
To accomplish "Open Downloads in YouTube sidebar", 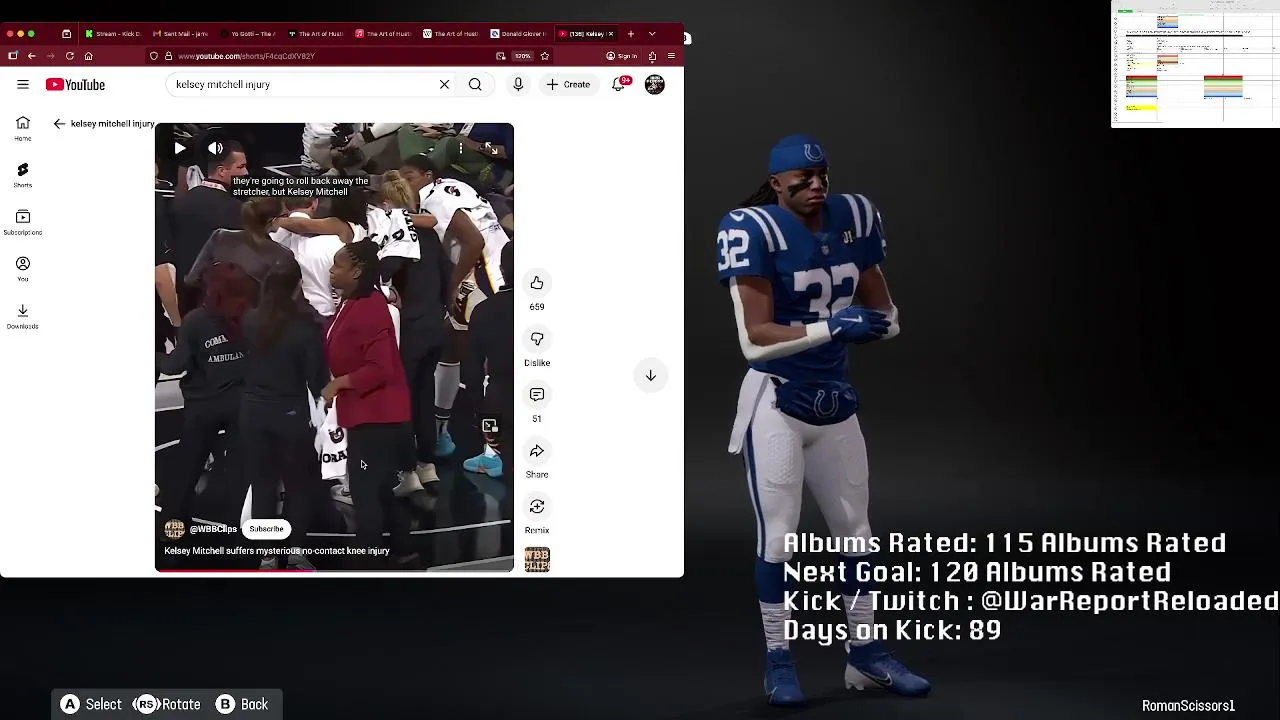I will pos(22,317).
